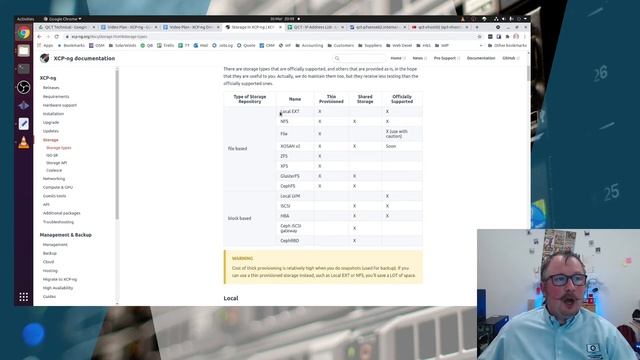Image resolution: width=640 pixels, height=360 pixels.
Task: Open the Other bookmarks folder
Action: tap(507, 46)
